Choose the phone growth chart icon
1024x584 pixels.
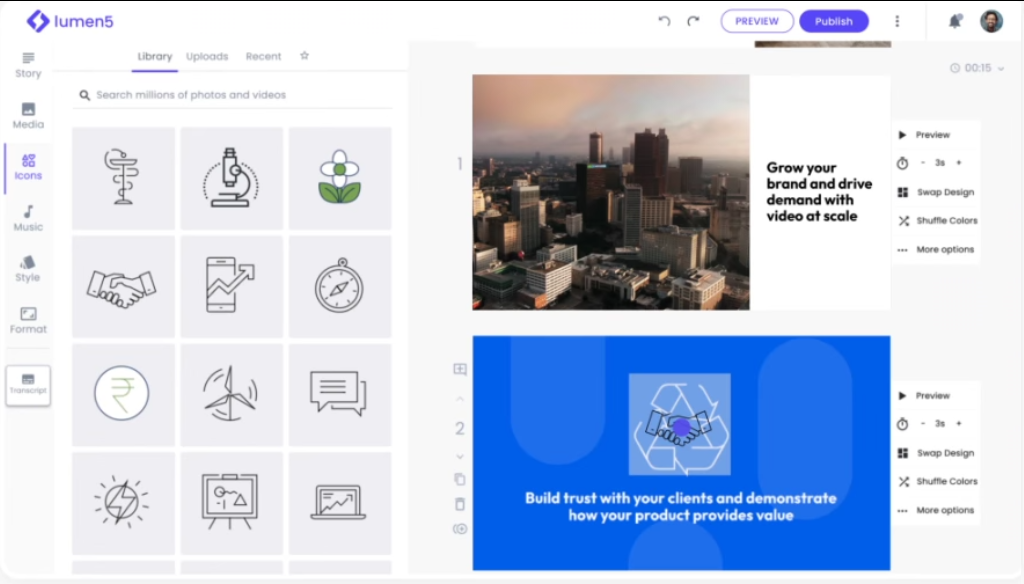click(232, 286)
